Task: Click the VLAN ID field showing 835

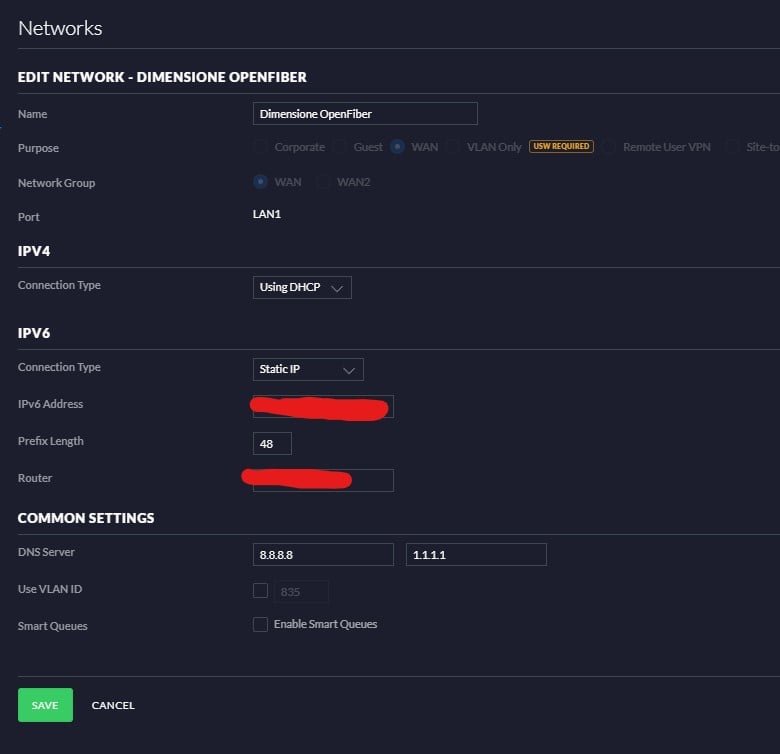Action: pyautogui.click(x=301, y=592)
